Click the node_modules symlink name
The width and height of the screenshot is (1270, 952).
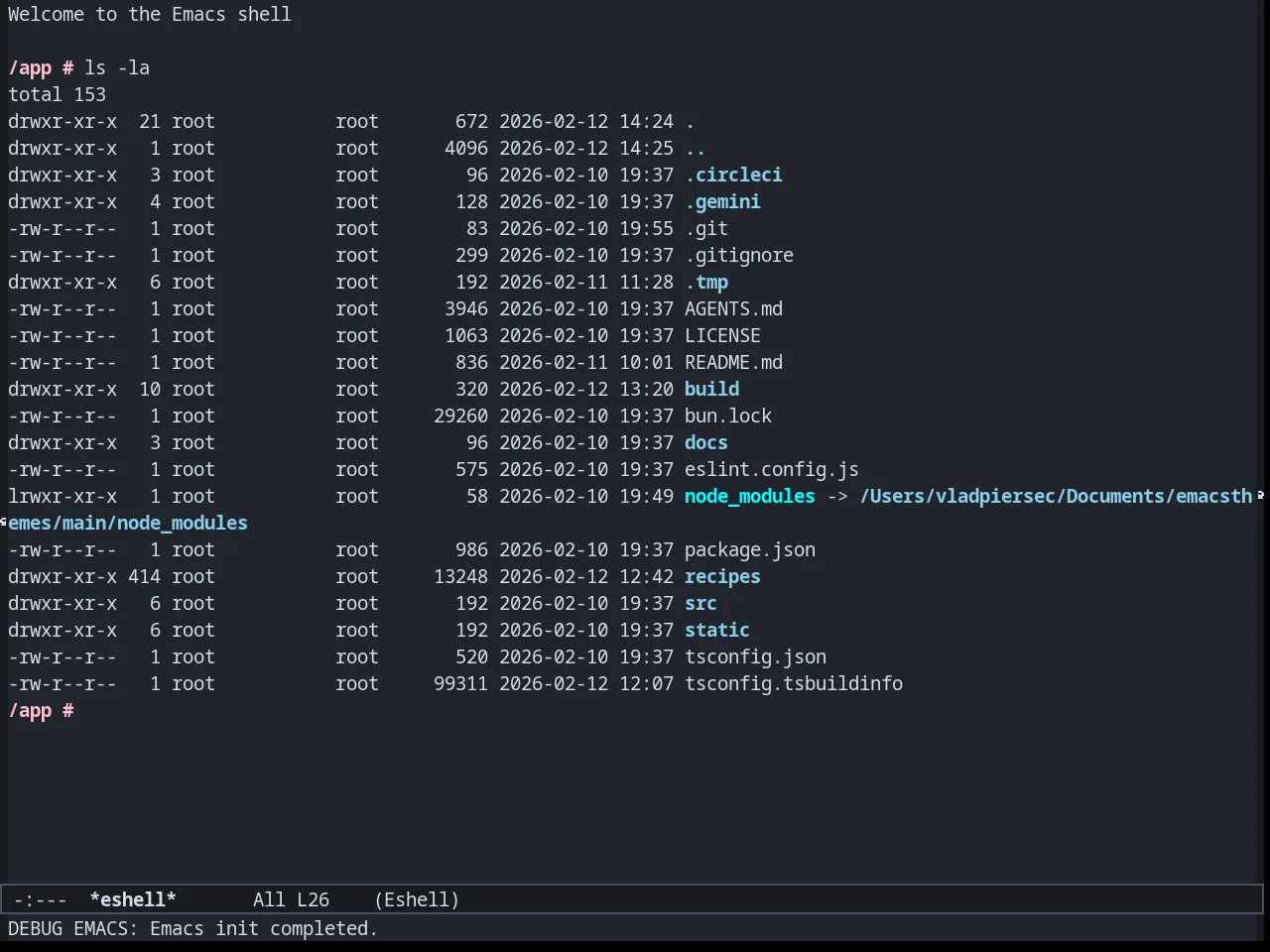[x=750, y=496]
